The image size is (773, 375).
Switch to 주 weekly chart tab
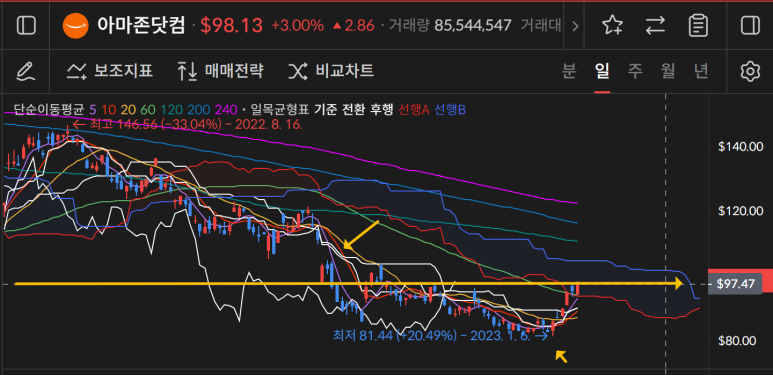click(x=635, y=71)
